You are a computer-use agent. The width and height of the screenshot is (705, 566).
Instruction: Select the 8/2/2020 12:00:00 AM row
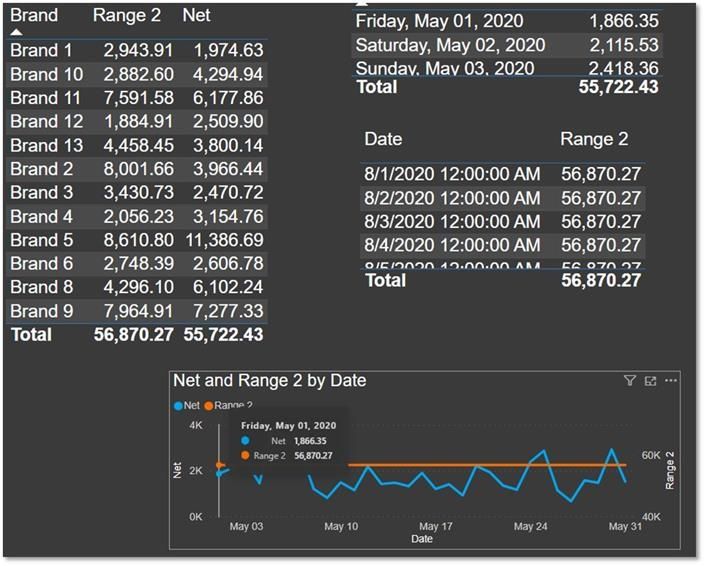point(503,198)
